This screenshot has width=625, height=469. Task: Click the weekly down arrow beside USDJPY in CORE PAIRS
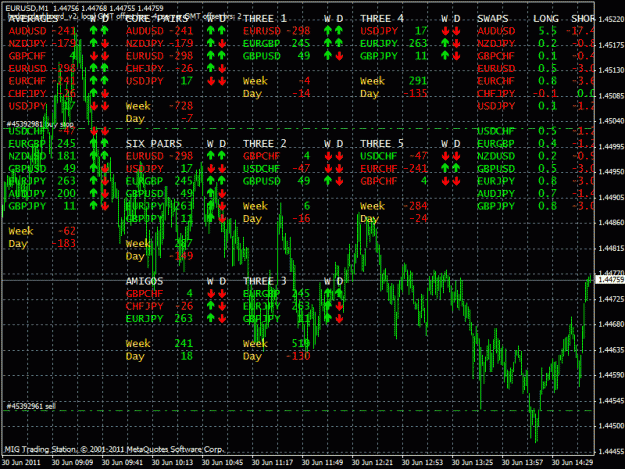(210, 81)
